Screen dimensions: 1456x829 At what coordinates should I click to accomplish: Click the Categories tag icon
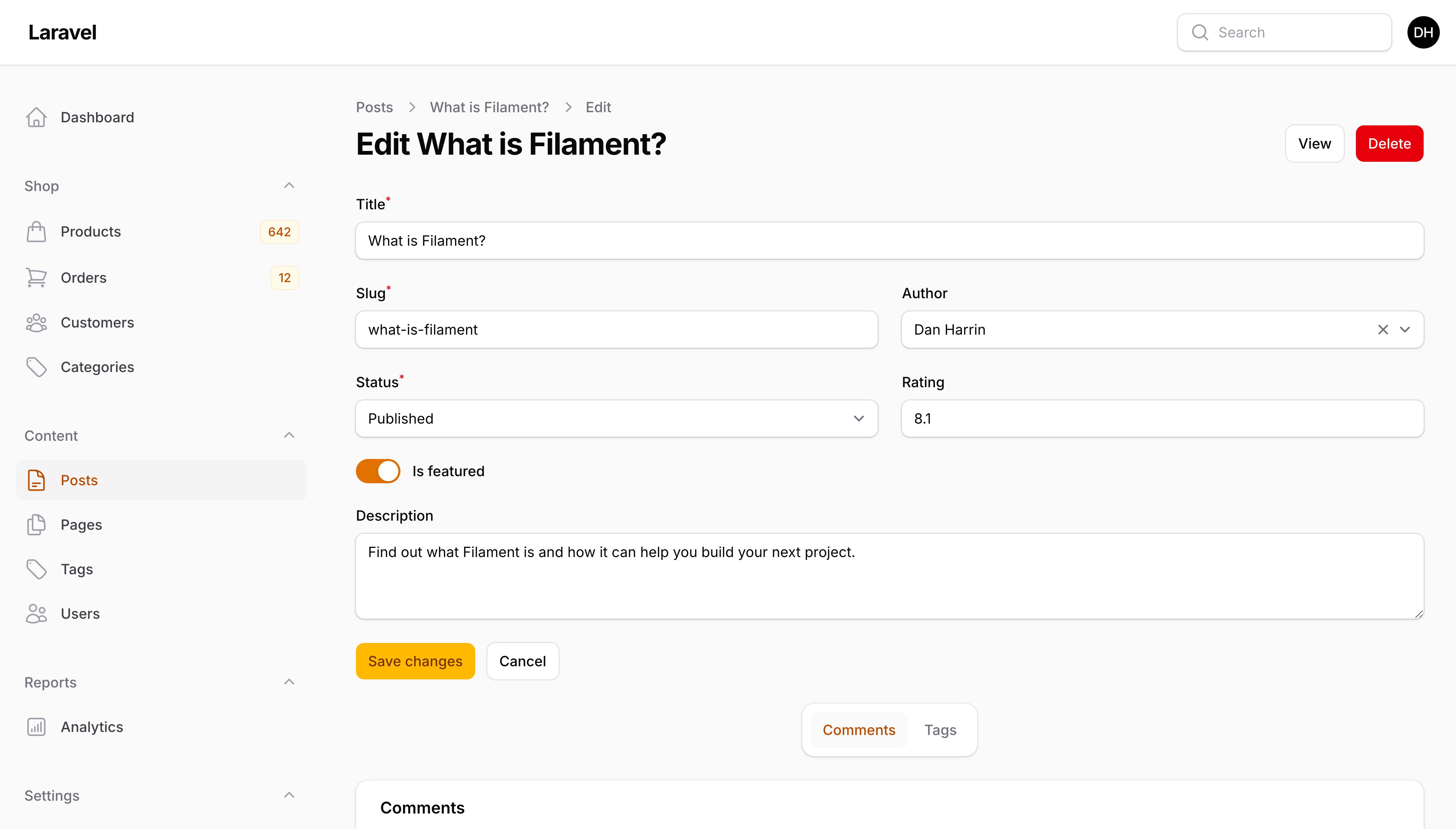pos(36,367)
